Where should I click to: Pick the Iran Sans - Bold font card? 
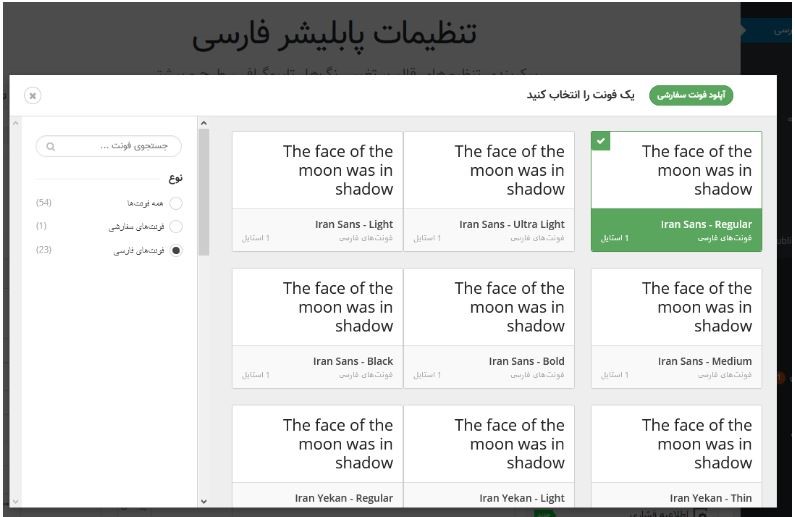pyautogui.click(x=489, y=328)
